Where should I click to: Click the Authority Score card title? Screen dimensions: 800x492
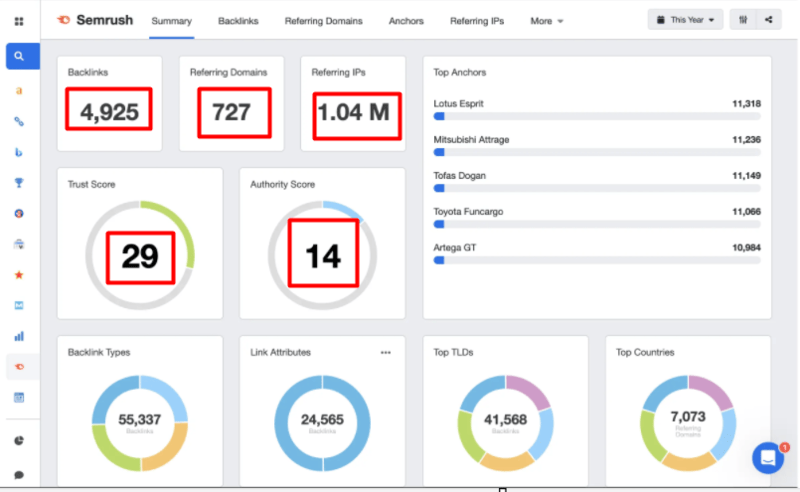click(x=283, y=184)
